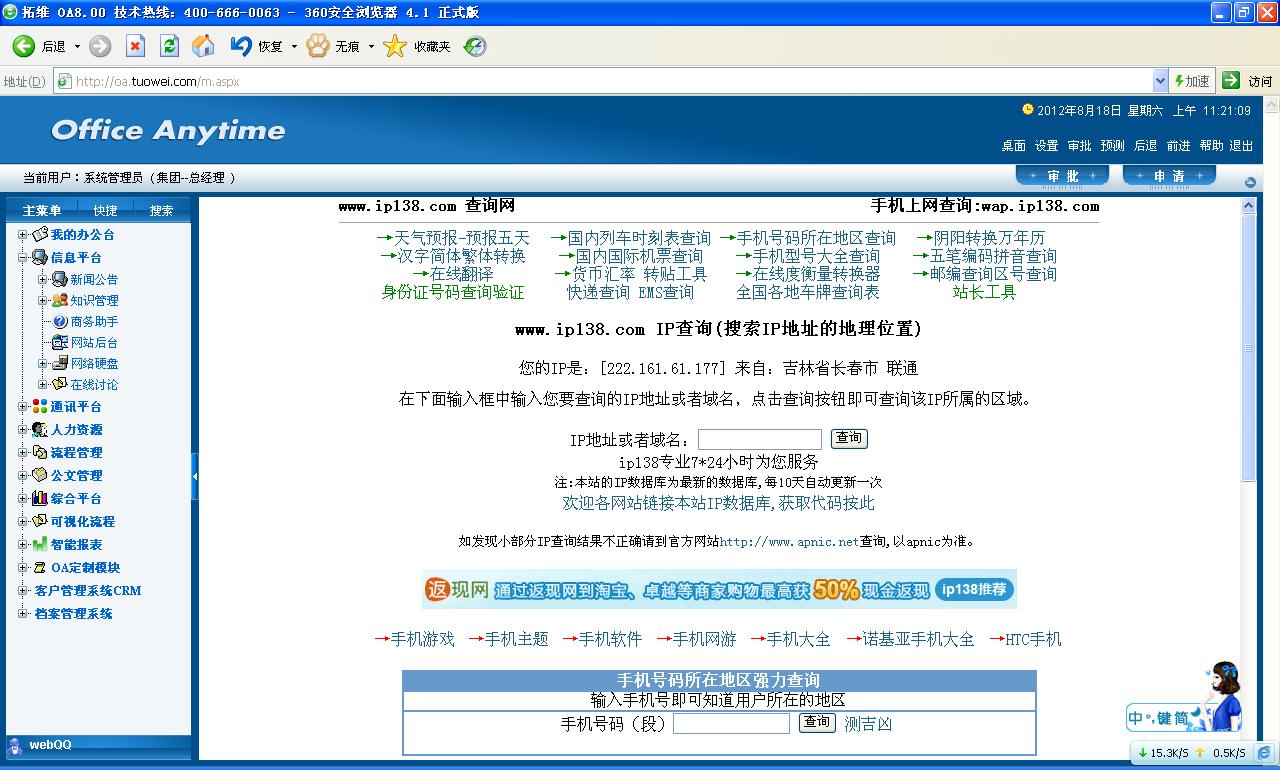1280x770 pixels.
Task: Click the 审批 button below the header
Action: pos(1062,176)
